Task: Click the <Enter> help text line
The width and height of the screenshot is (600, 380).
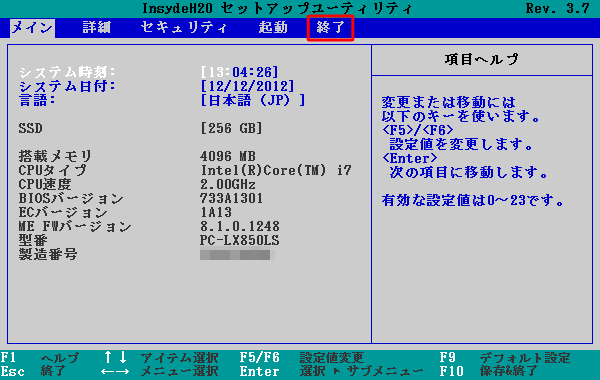Action: click(409, 158)
